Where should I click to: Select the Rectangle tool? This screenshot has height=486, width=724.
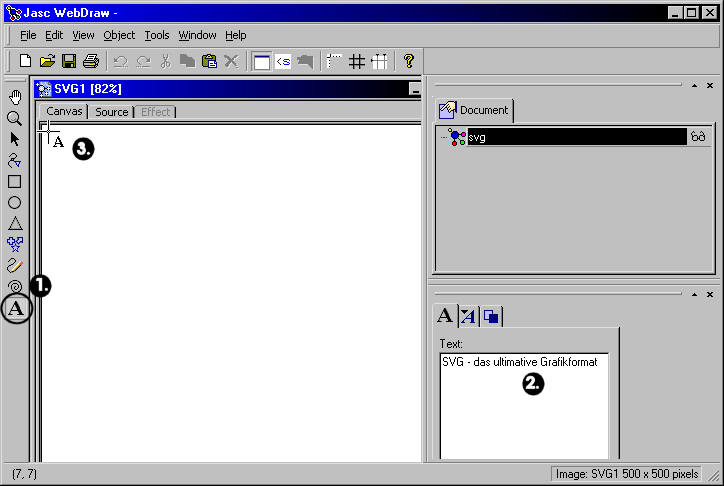click(15, 181)
